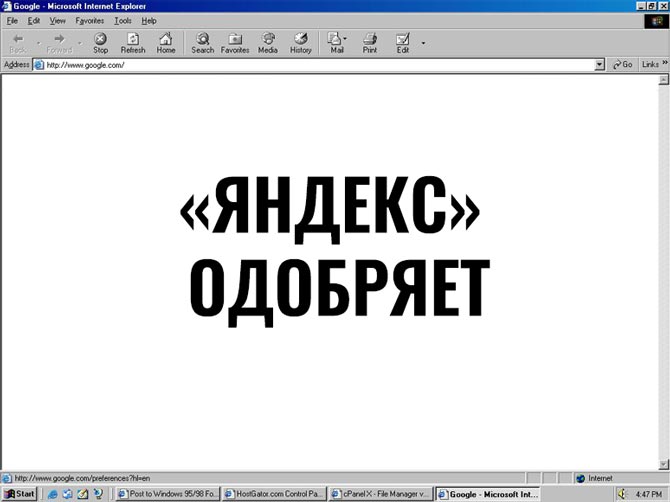The image size is (670, 502).
Task: Show the browsing History panel
Action: (301, 42)
